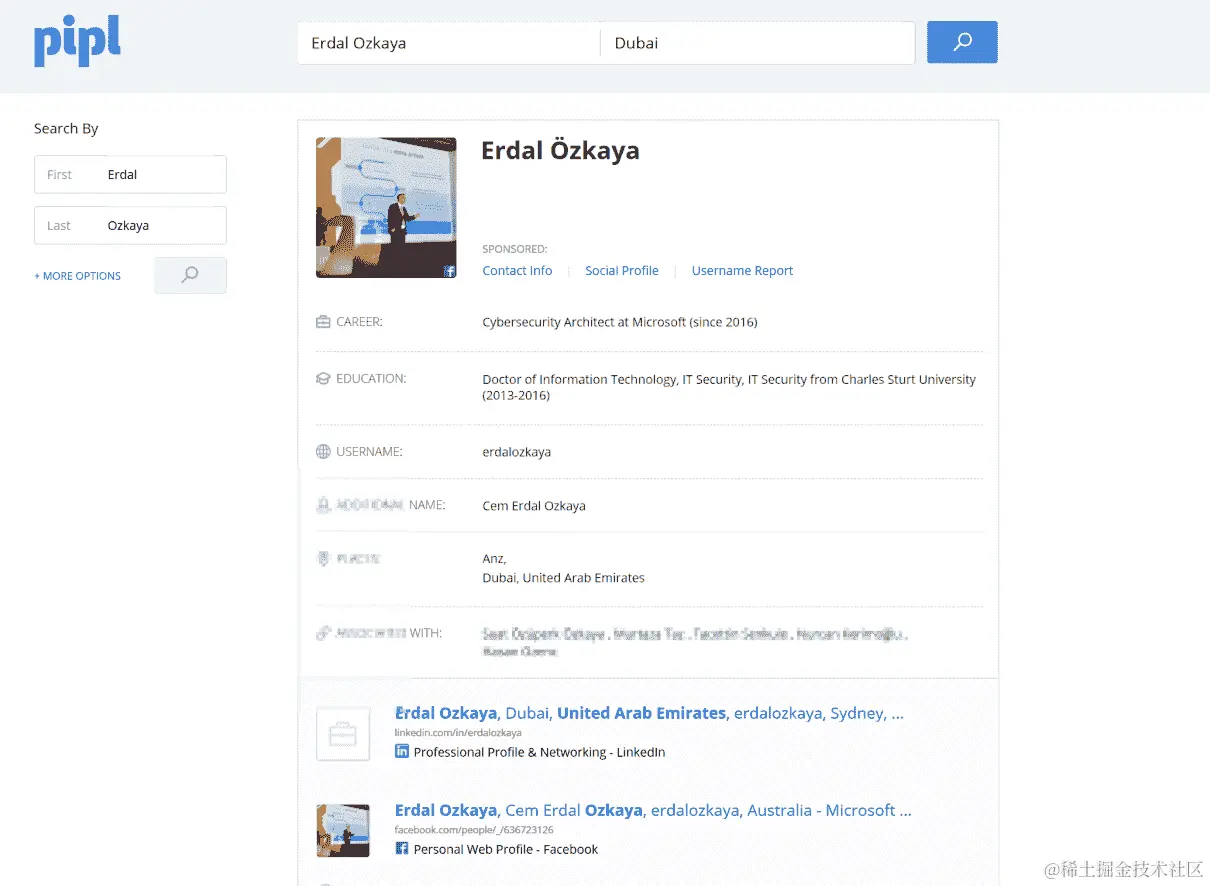Open the large profile photo of Erdal Özkaya

pos(386,207)
